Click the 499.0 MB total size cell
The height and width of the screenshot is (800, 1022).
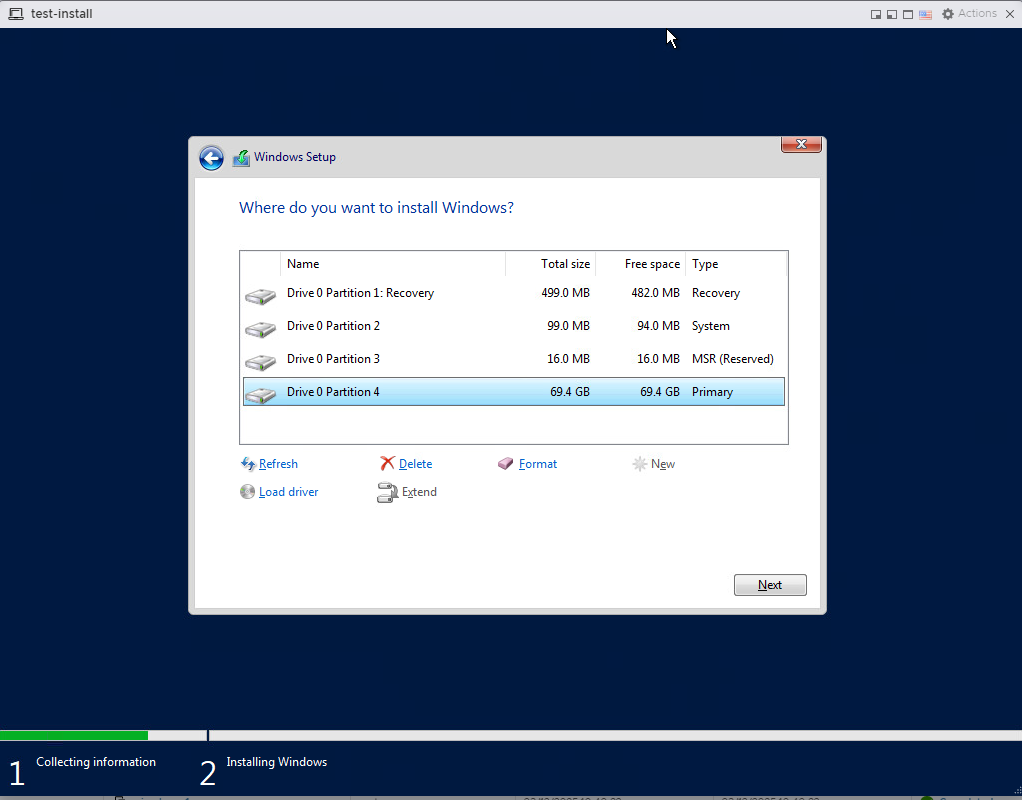(x=565, y=293)
